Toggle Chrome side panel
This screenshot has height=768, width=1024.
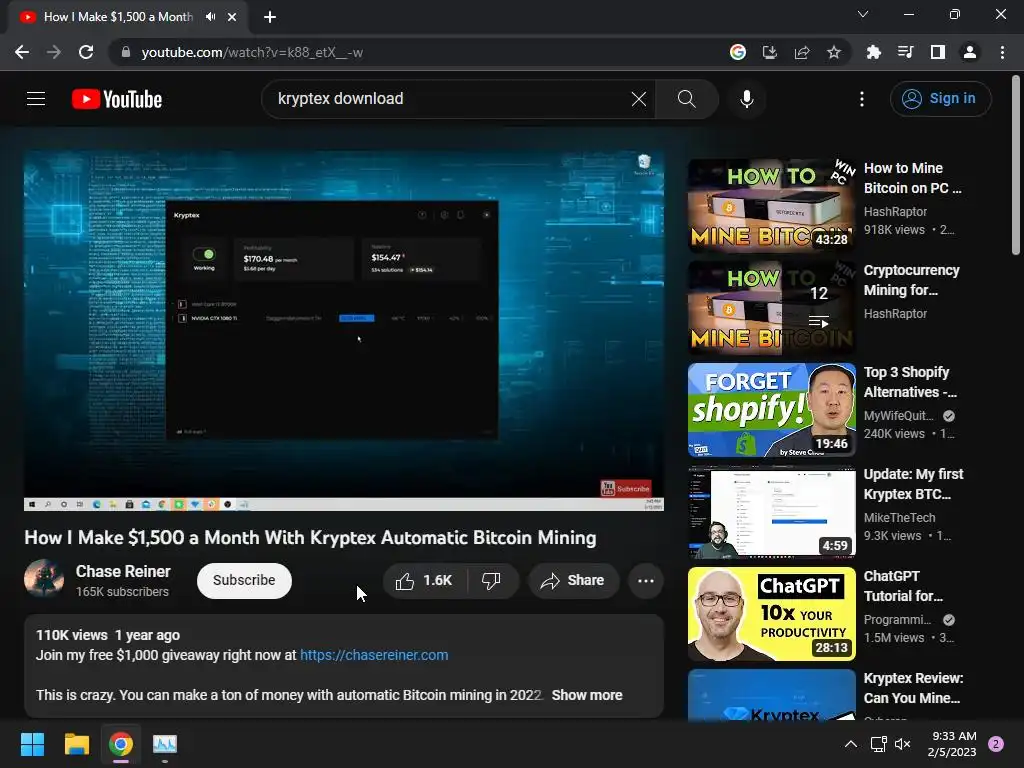tap(938, 52)
